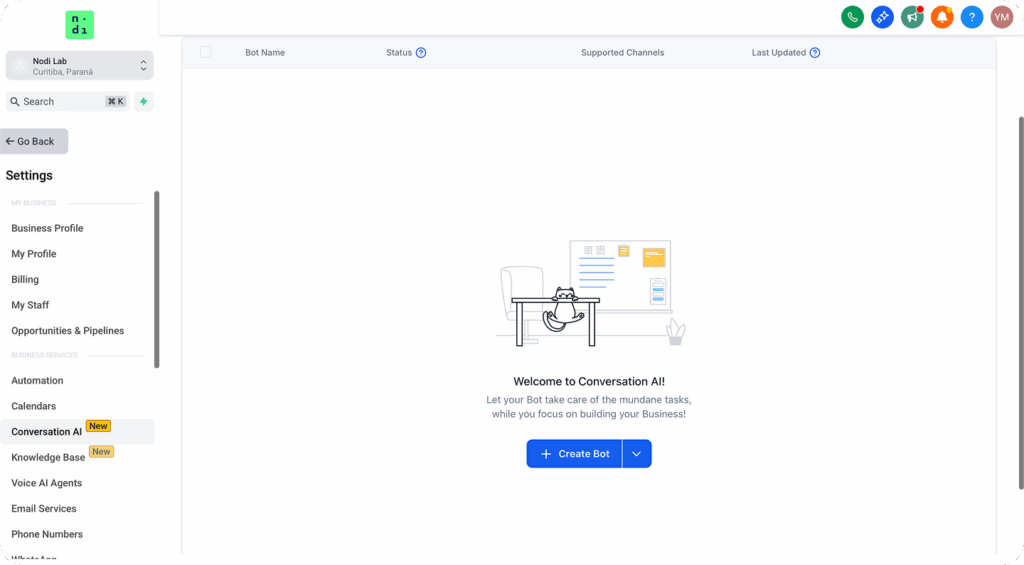Tick the select-all bots checkbox
Viewport: 1024px width, 565px height.
pyautogui.click(x=206, y=52)
